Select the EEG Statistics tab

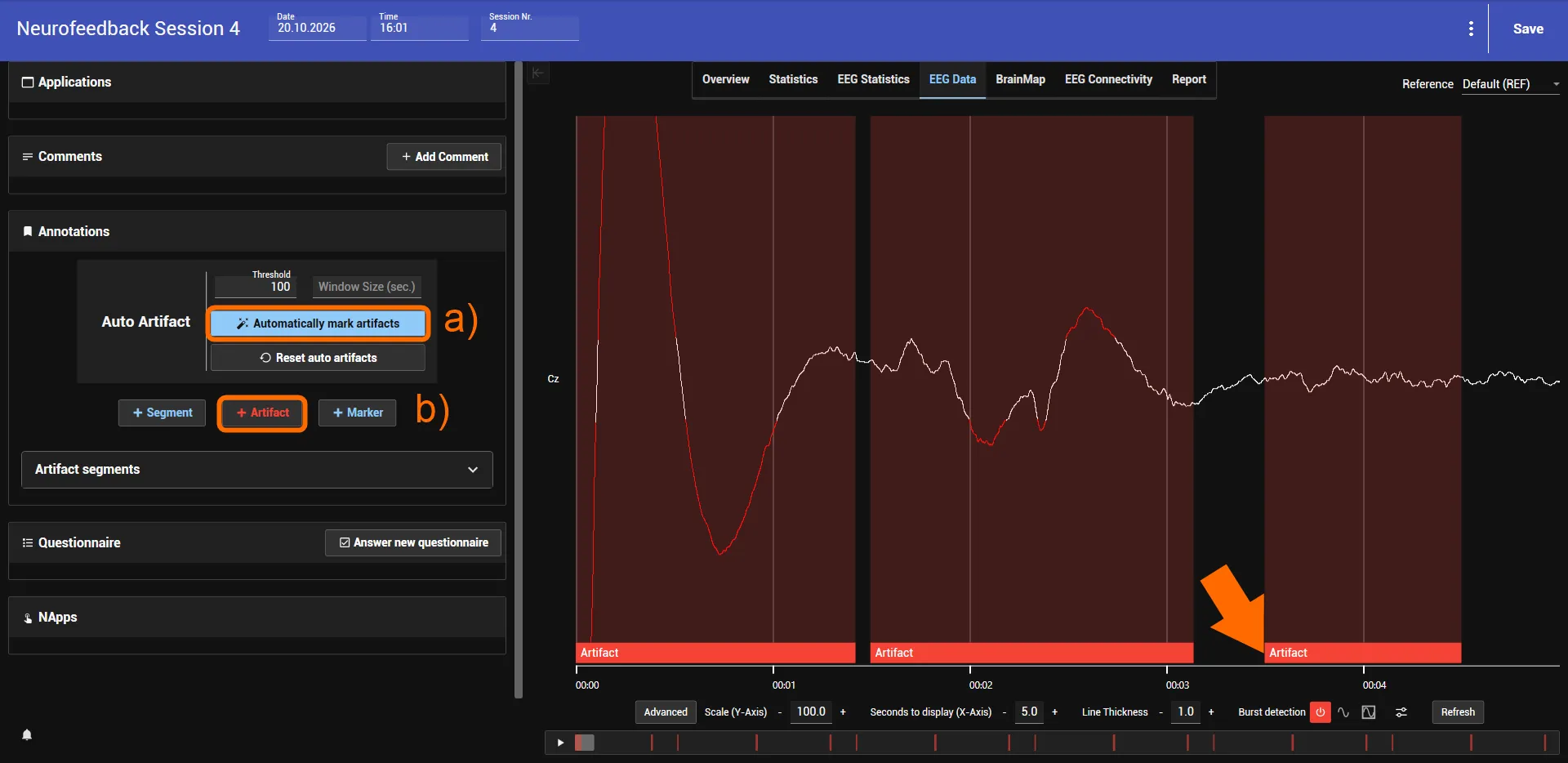873,79
